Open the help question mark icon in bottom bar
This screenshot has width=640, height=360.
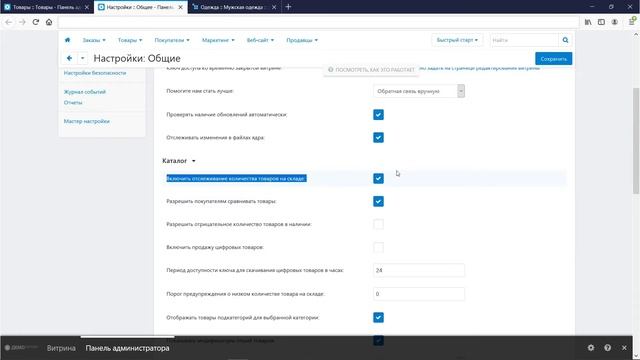click(x=607, y=348)
